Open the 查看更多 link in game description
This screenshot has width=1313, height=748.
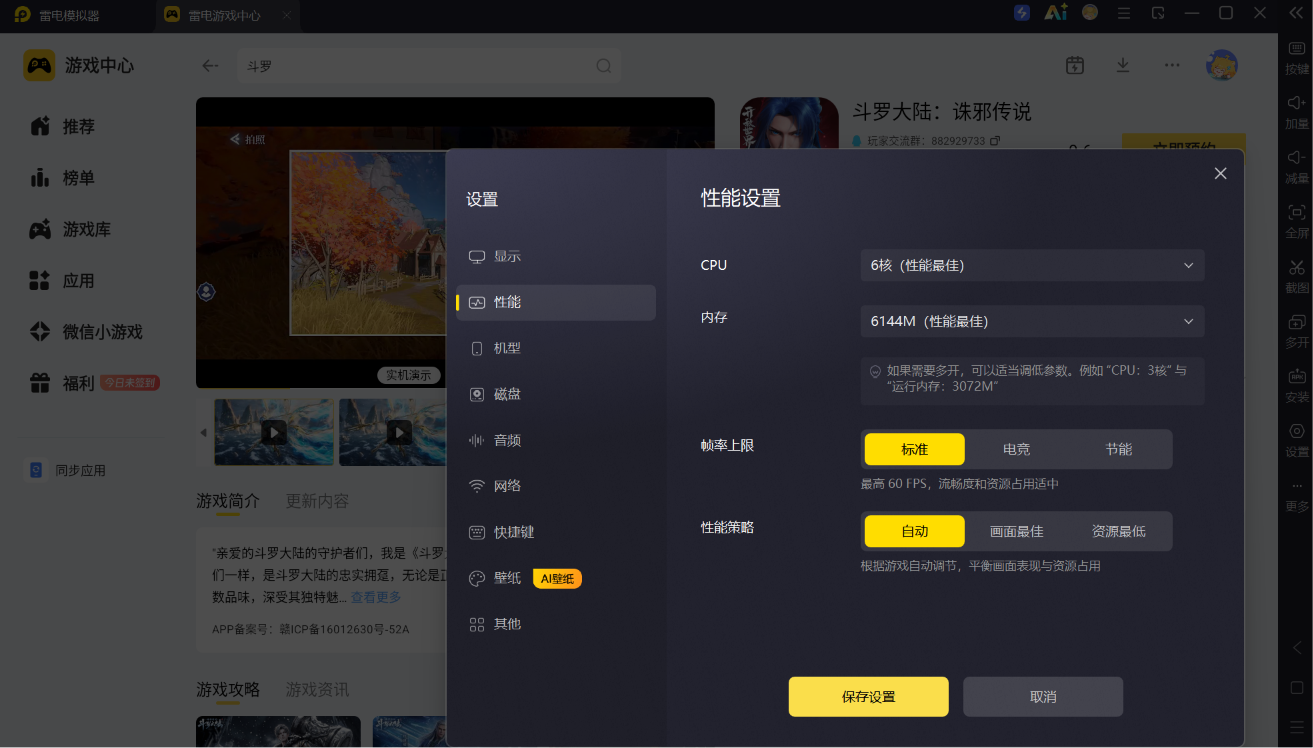point(375,597)
